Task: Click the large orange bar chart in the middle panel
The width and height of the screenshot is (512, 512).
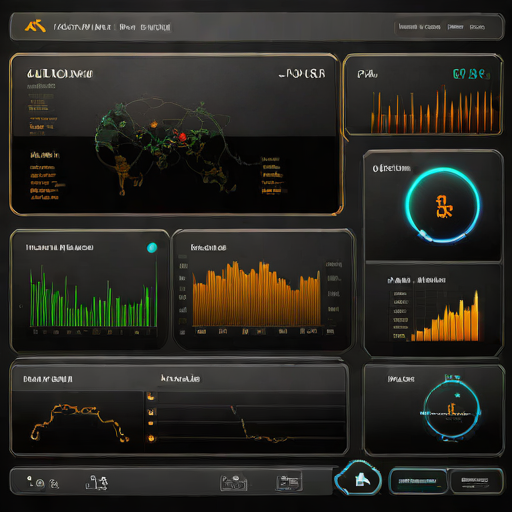Action: (256, 293)
